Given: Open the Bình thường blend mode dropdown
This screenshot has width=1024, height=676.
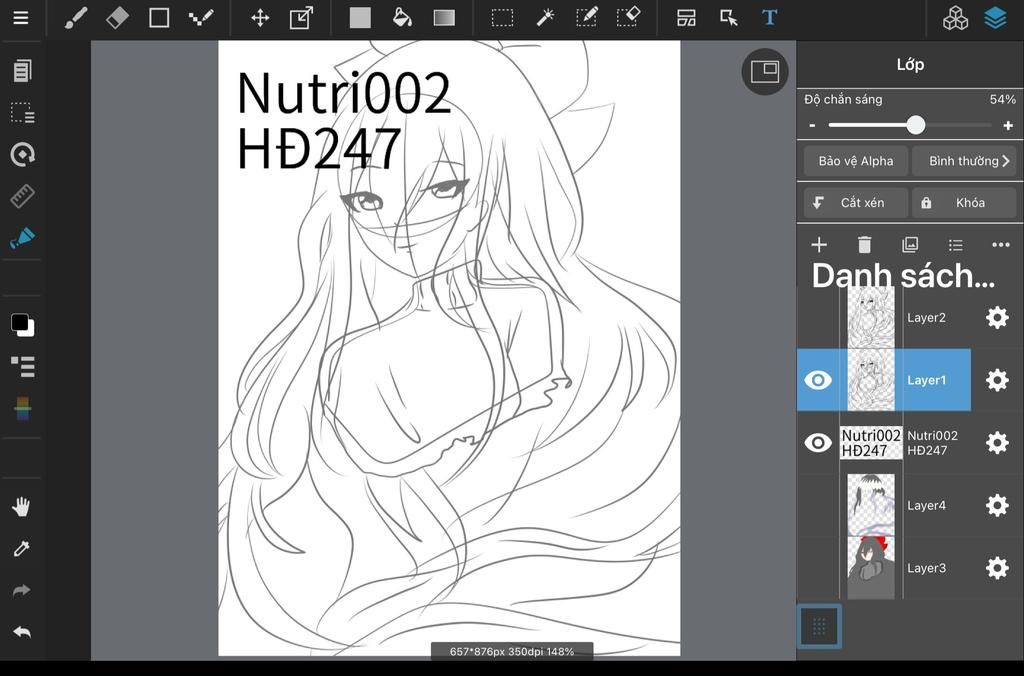Looking at the screenshot, I should pyautogui.click(x=964, y=161).
